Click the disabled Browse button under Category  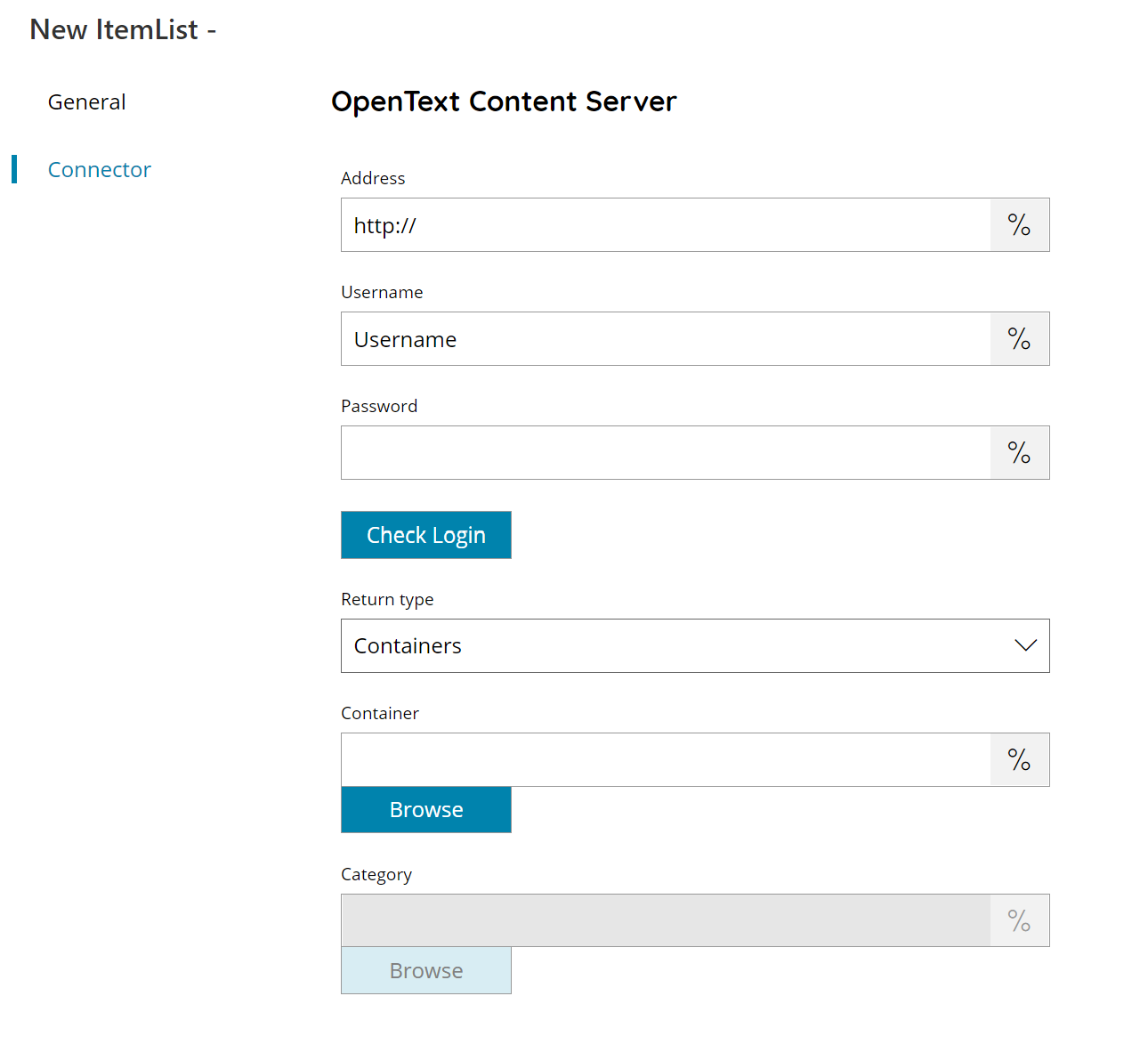(426, 971)
